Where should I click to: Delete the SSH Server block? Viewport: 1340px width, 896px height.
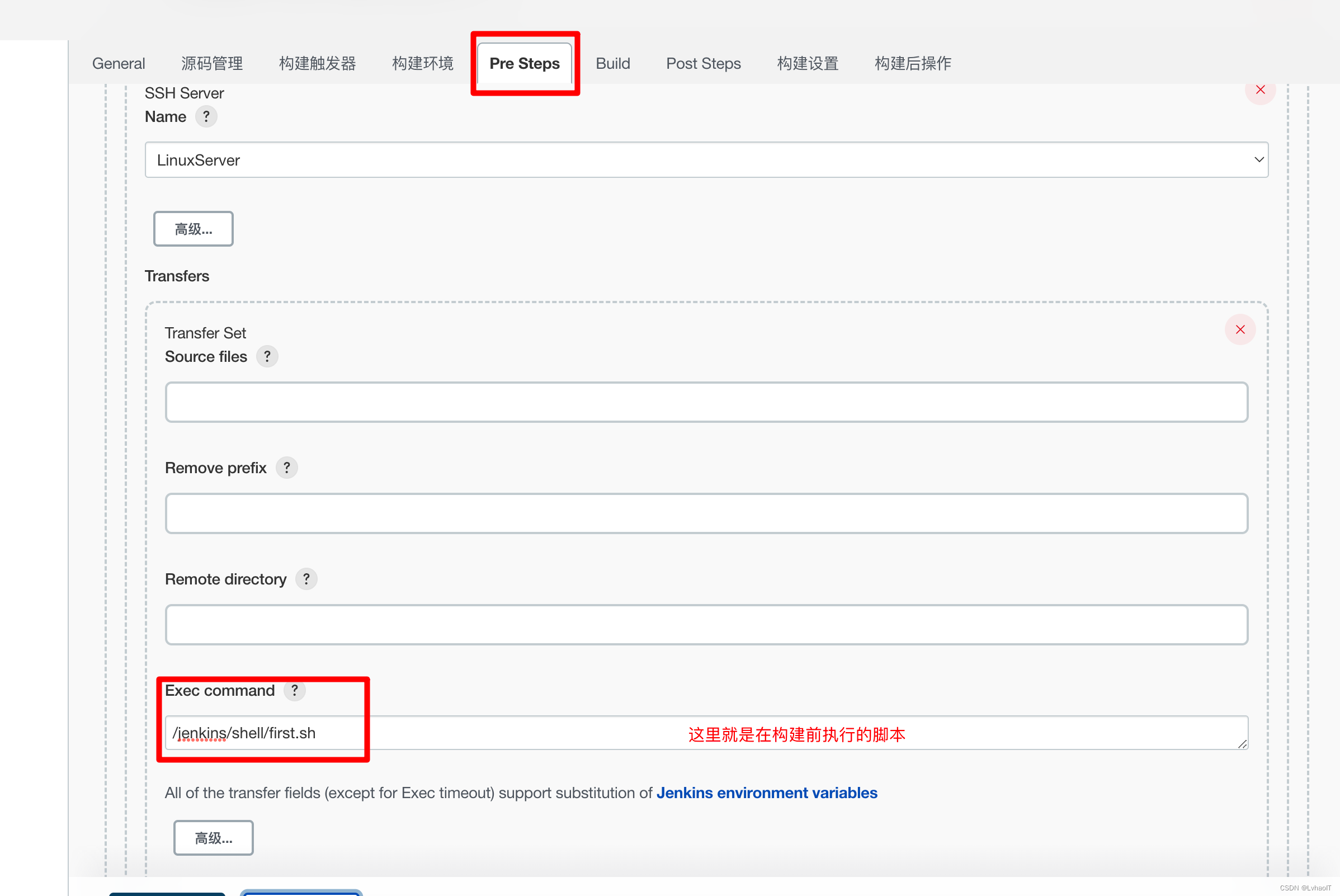coord(1260,90)
